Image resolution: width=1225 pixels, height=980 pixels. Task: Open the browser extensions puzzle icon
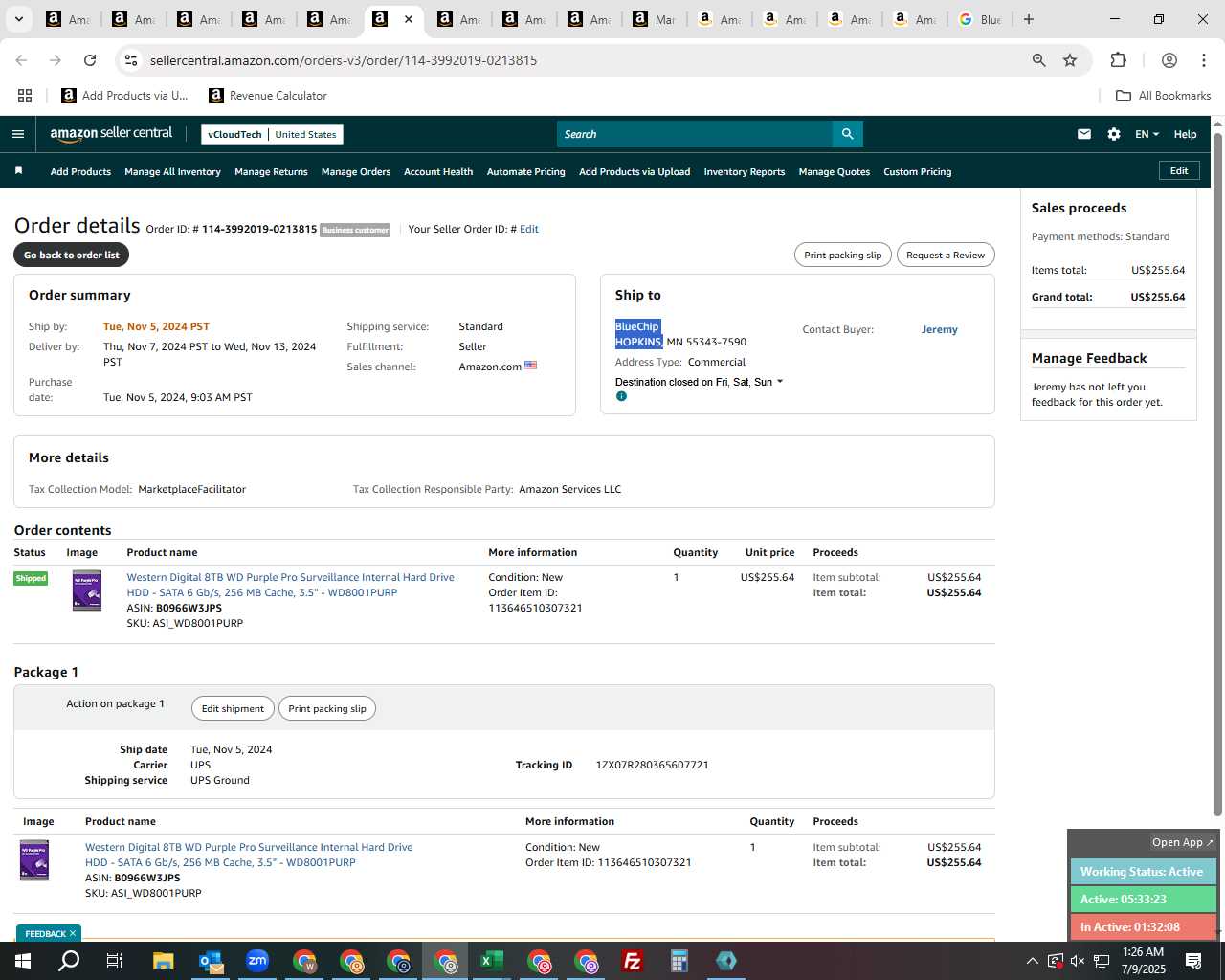(x=1118, y=60)
